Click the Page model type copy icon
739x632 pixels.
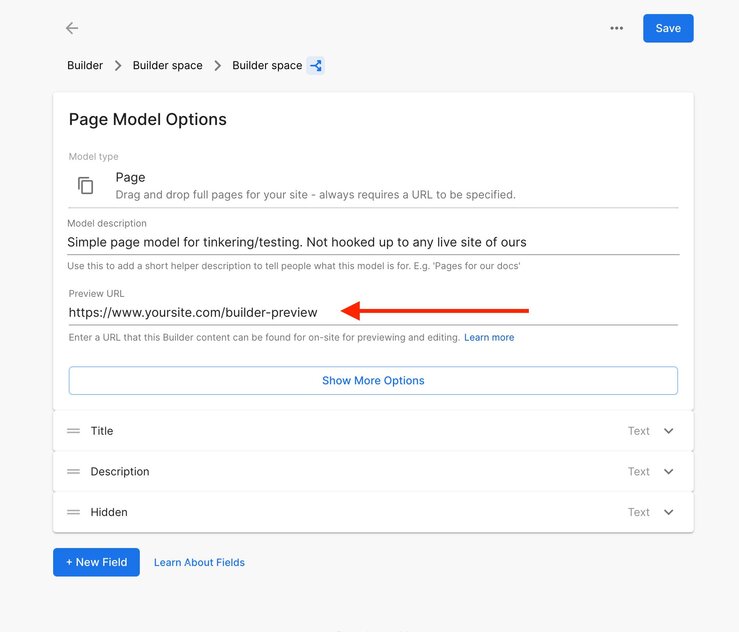click(x=85, y=185)
